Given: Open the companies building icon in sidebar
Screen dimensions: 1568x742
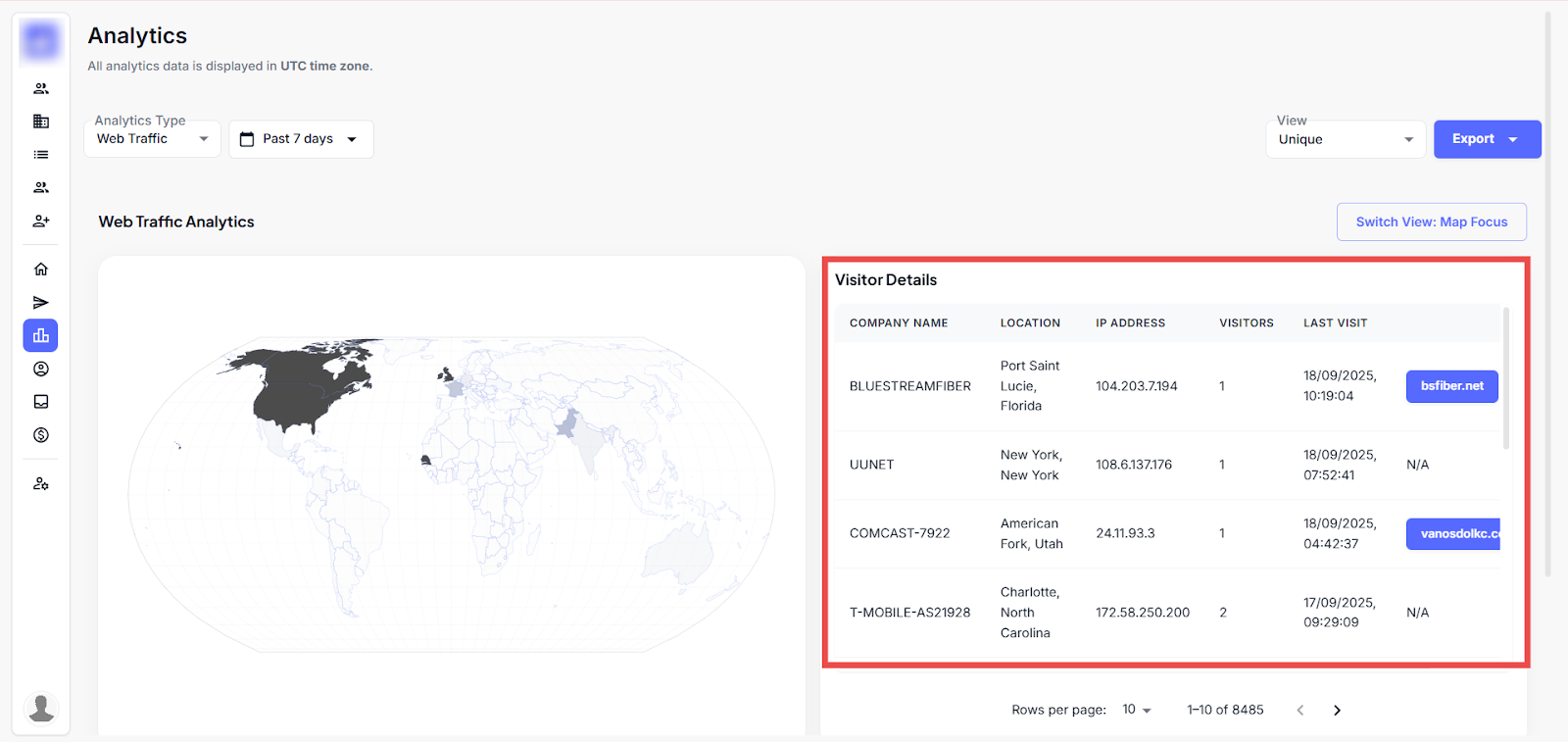Looking at the screenshot, I should [41, 122].
